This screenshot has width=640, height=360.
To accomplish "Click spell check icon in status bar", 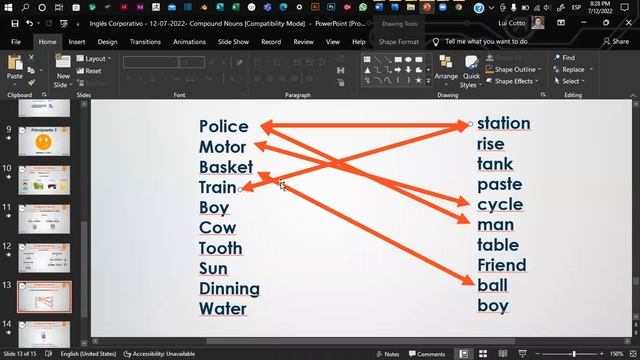I will click(x=48, y=353).
